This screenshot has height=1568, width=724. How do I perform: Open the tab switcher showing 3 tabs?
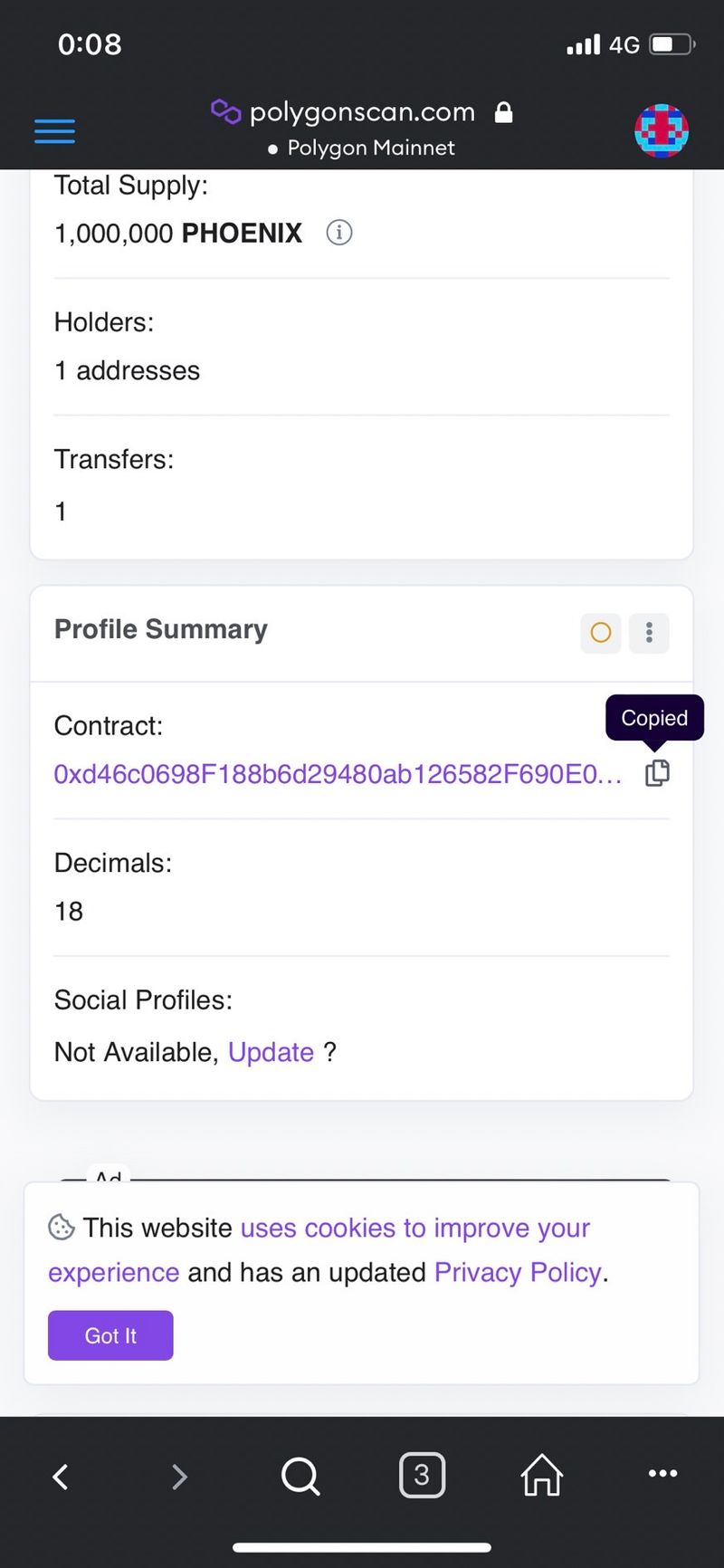point(422,1476)
